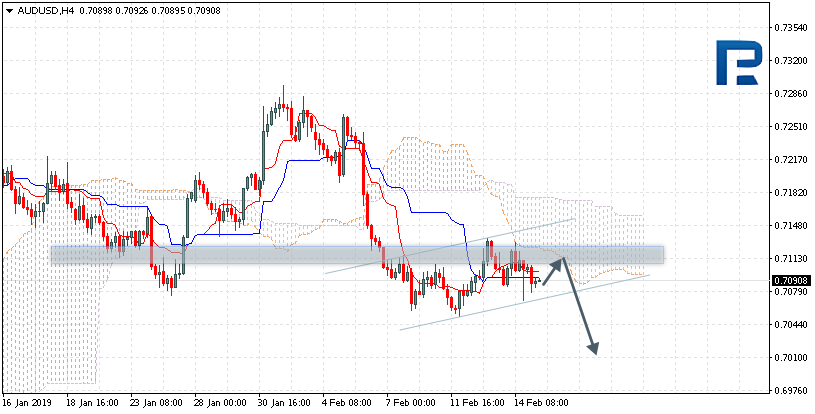815x414 pixels.
Task: Select the current price label 0.70908
Action: pyautogui.click(x=791, y=281)
